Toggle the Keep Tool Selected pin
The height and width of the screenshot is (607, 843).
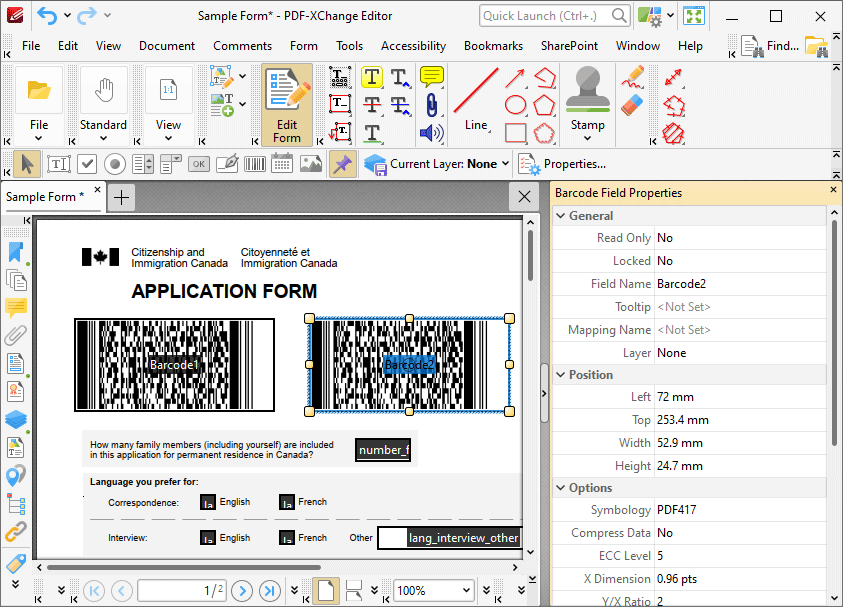pos(342,164)
